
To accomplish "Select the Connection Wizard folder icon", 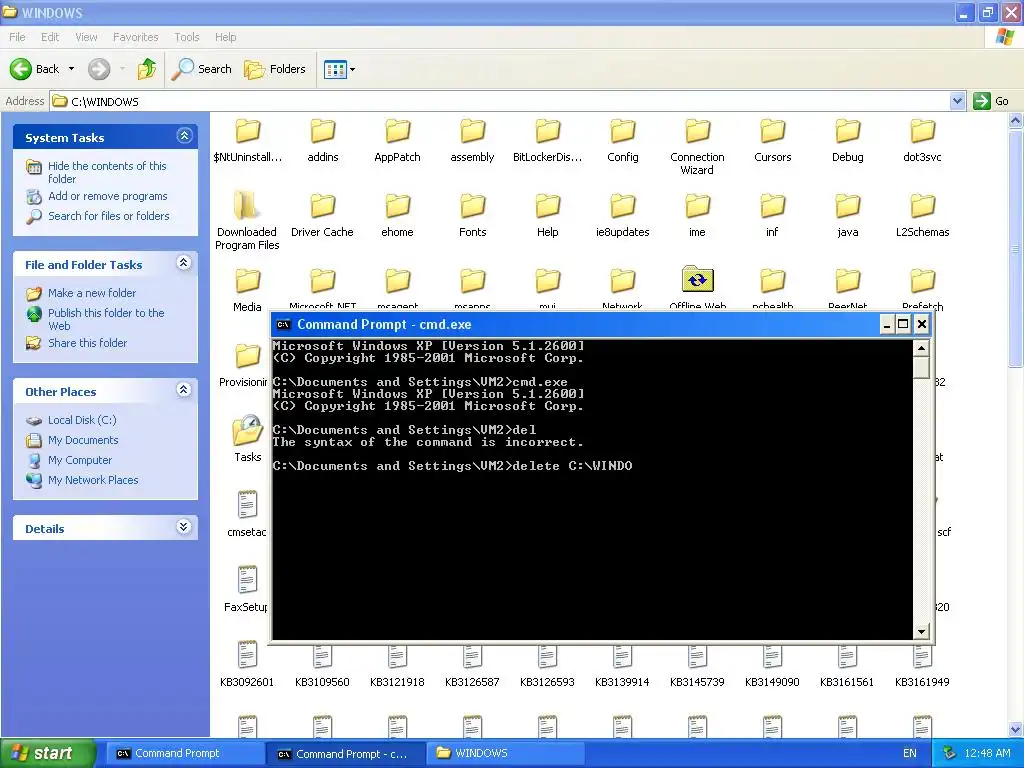I will click(x=697, y=131).
